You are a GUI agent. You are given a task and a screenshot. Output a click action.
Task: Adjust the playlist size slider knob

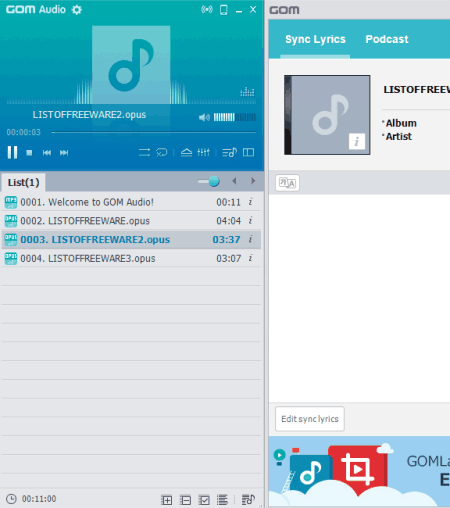click(x=214, y=181)
